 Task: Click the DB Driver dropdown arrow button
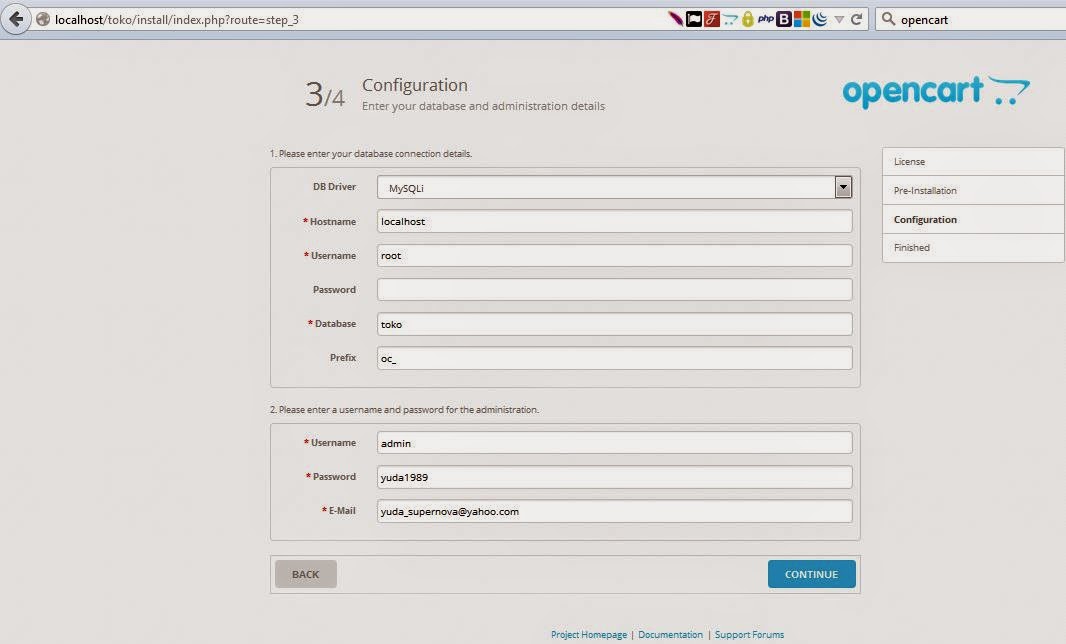click(843, 187)
